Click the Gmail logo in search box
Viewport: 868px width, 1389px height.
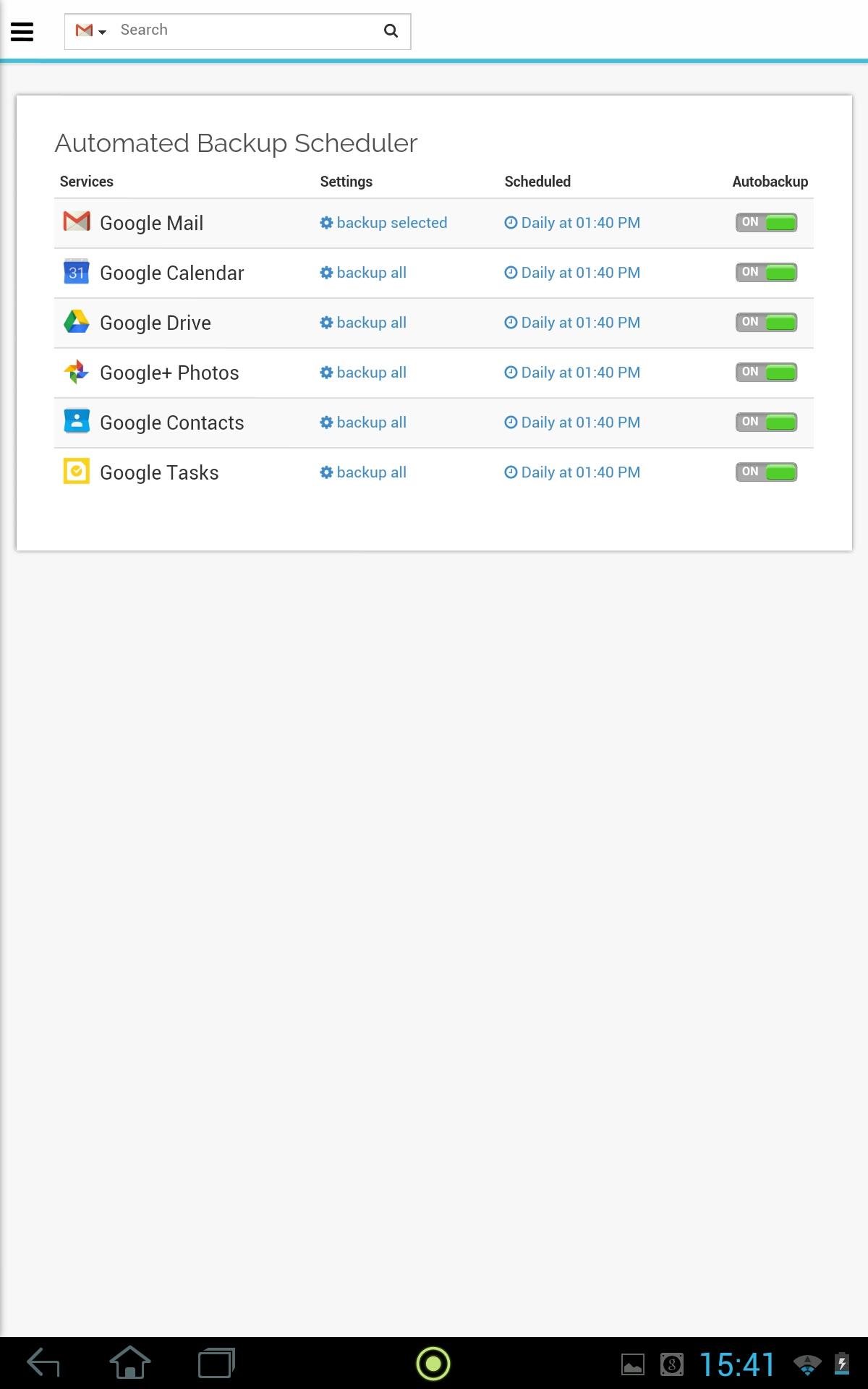click(84, 30)
